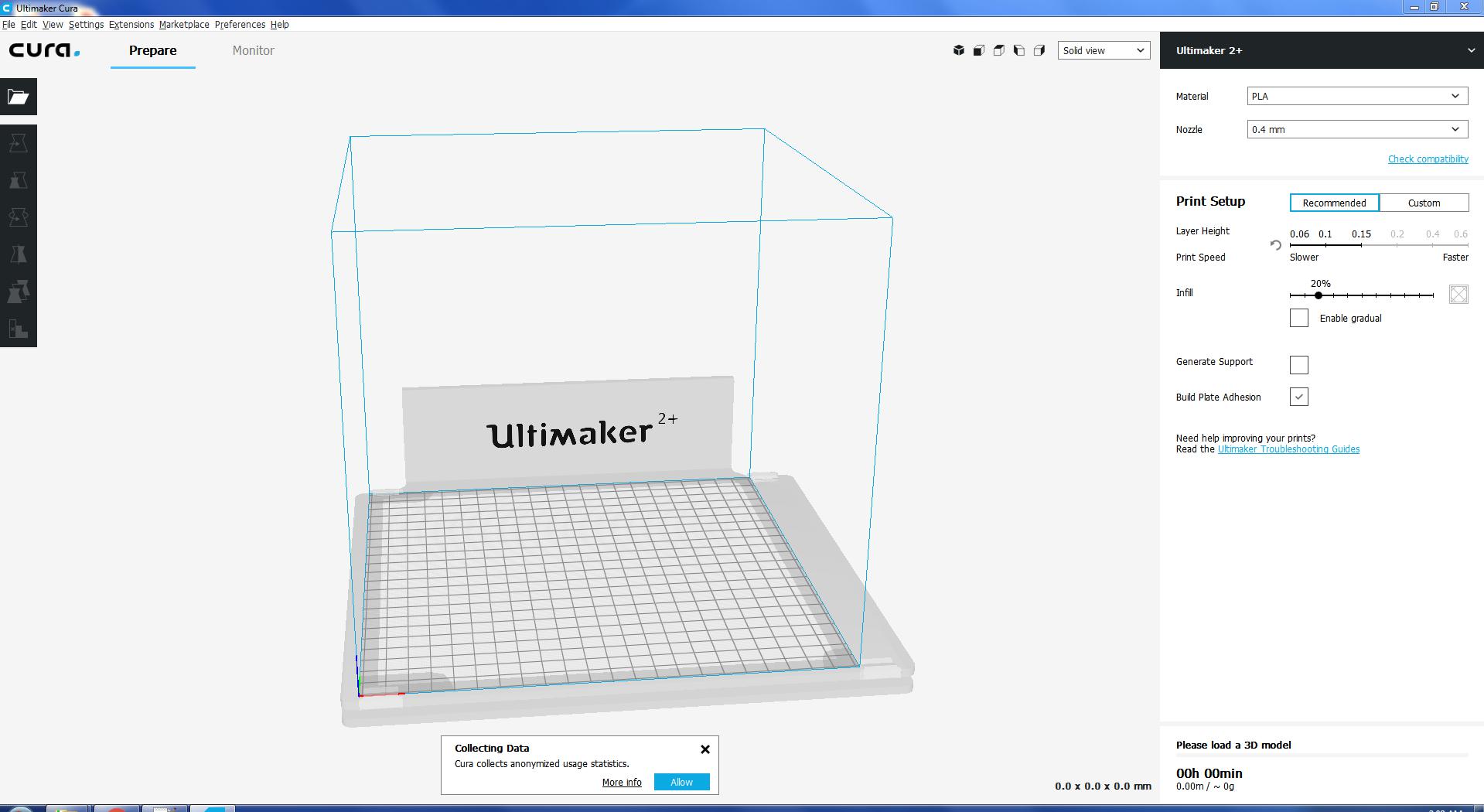The height and width of the screenshot is (812, 1484).
Task: Uncheck the Build Plate Adhesion checkbox
Action: click(1299, 397)
